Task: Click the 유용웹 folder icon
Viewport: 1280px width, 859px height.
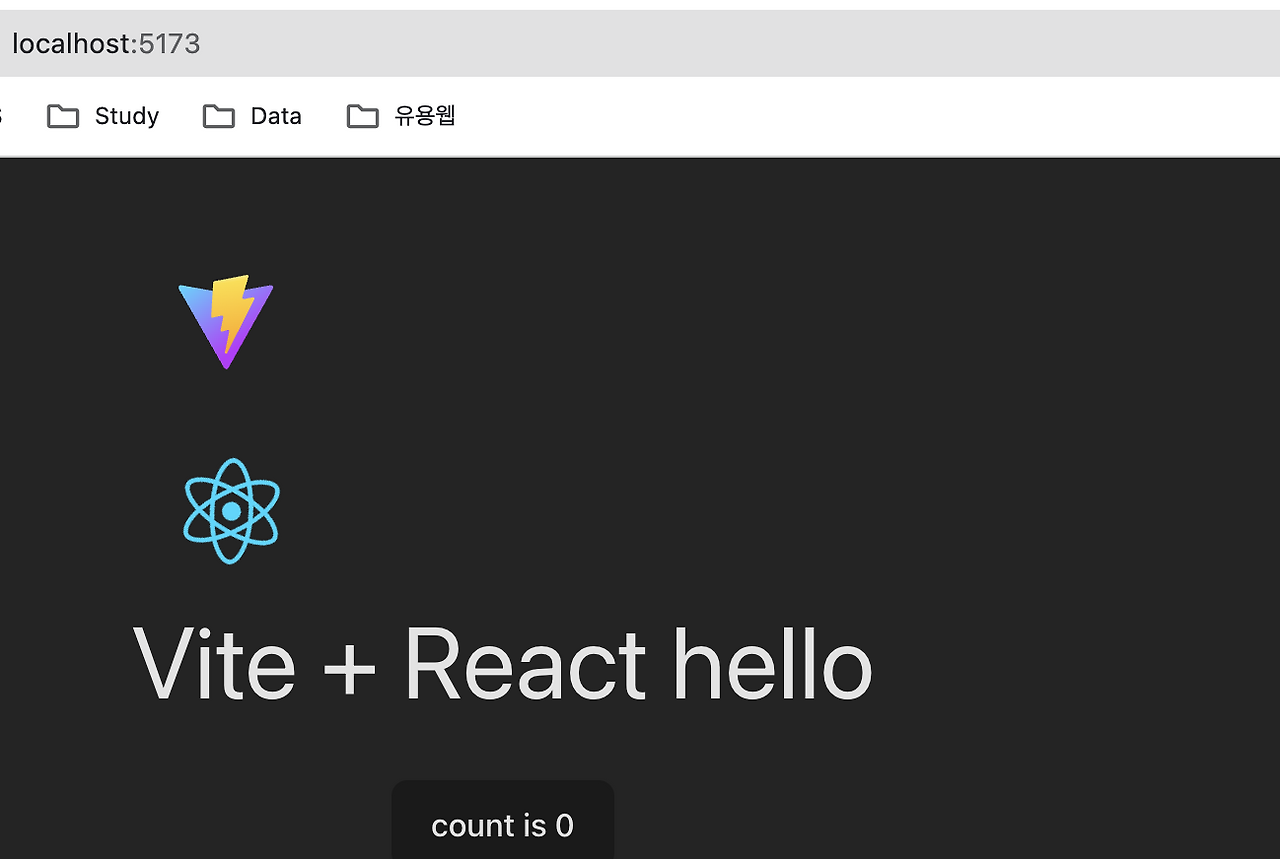Action: point(362,116)
